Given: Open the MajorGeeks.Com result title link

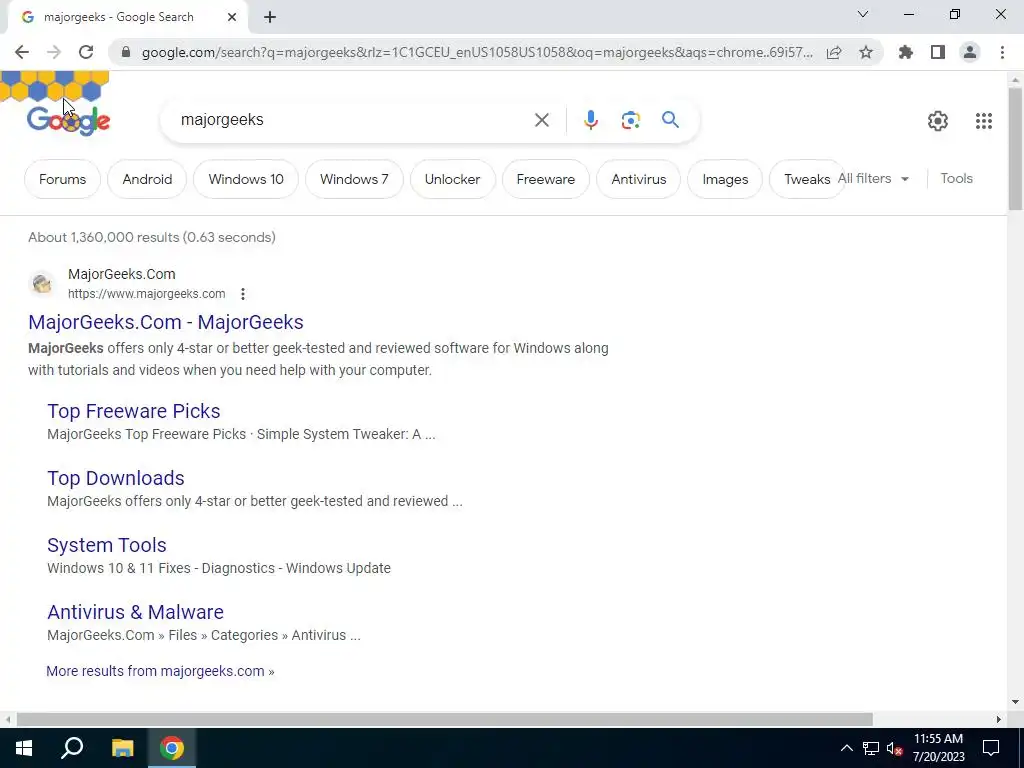Looking at the screenshot, I should tap(166, 322).
